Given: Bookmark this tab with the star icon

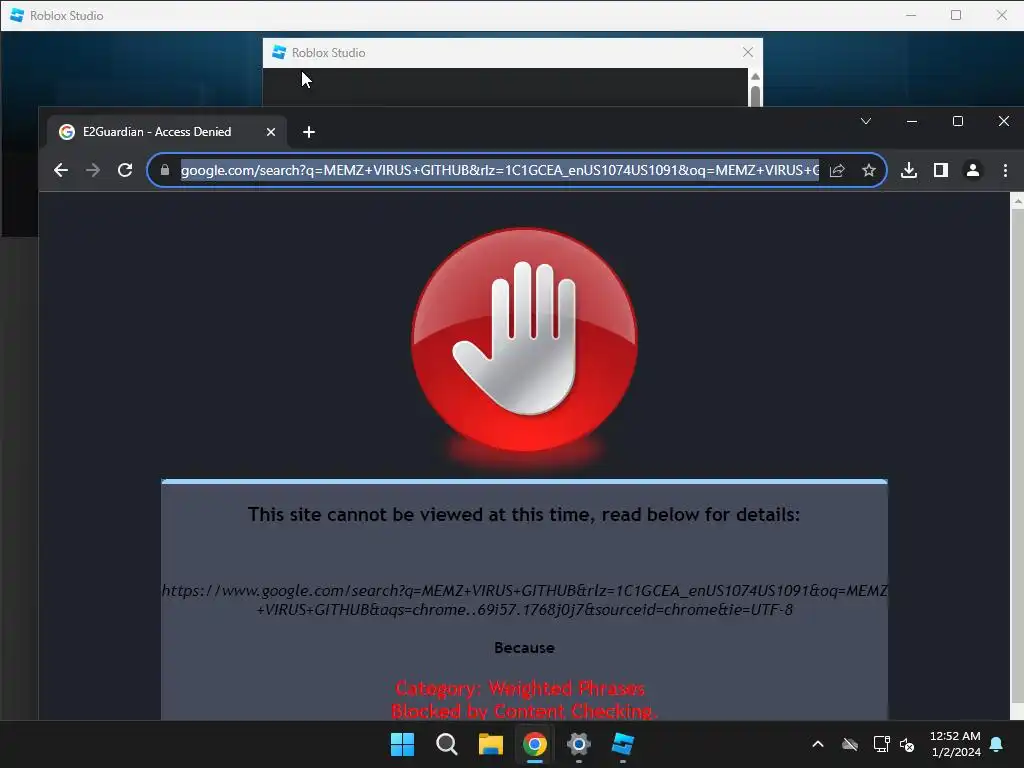Looking at the screenshot, I should (x=869, y=170).
